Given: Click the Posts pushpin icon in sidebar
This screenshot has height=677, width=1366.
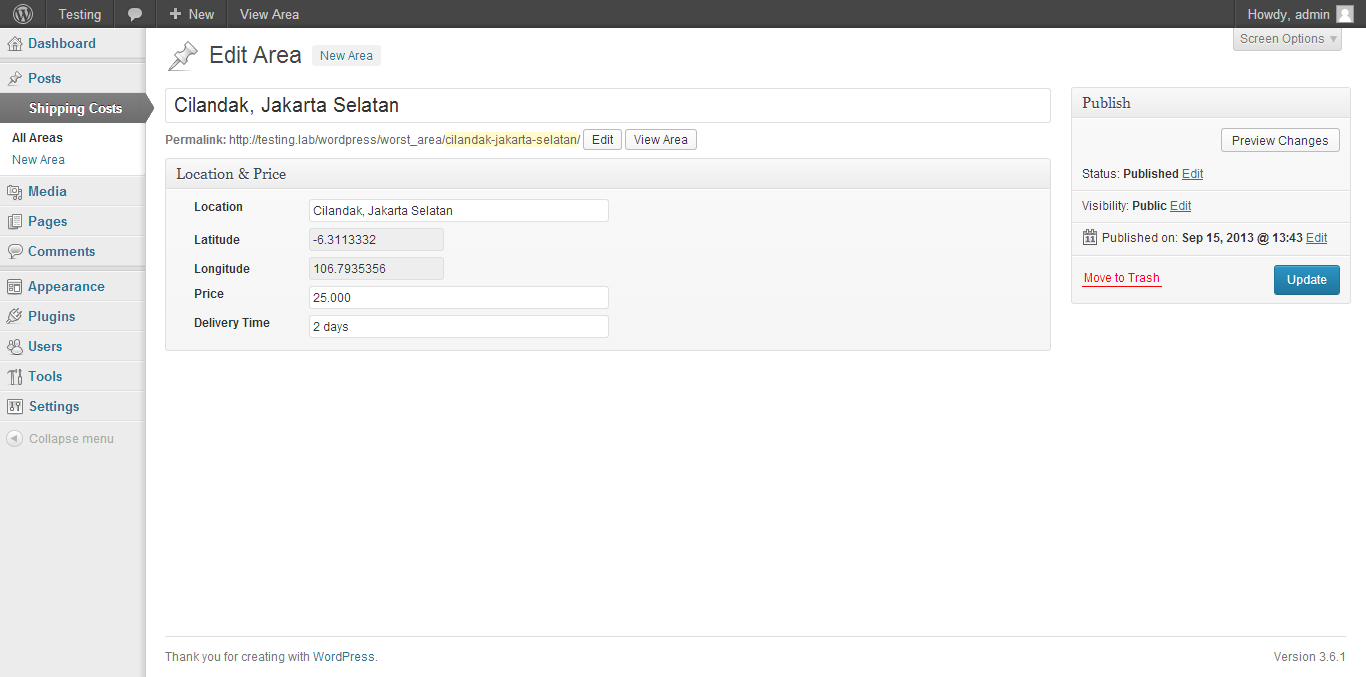Looking at the screenshot, I should [x=15, y=78].
